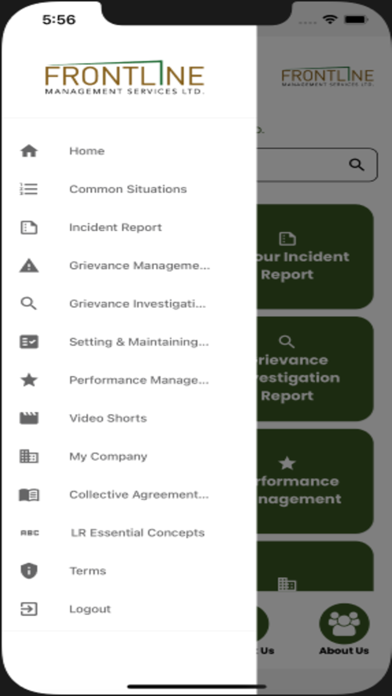392x696 pixels.
Task: Click the 5:56 clock in status bar
Action: tap(59, 20)
